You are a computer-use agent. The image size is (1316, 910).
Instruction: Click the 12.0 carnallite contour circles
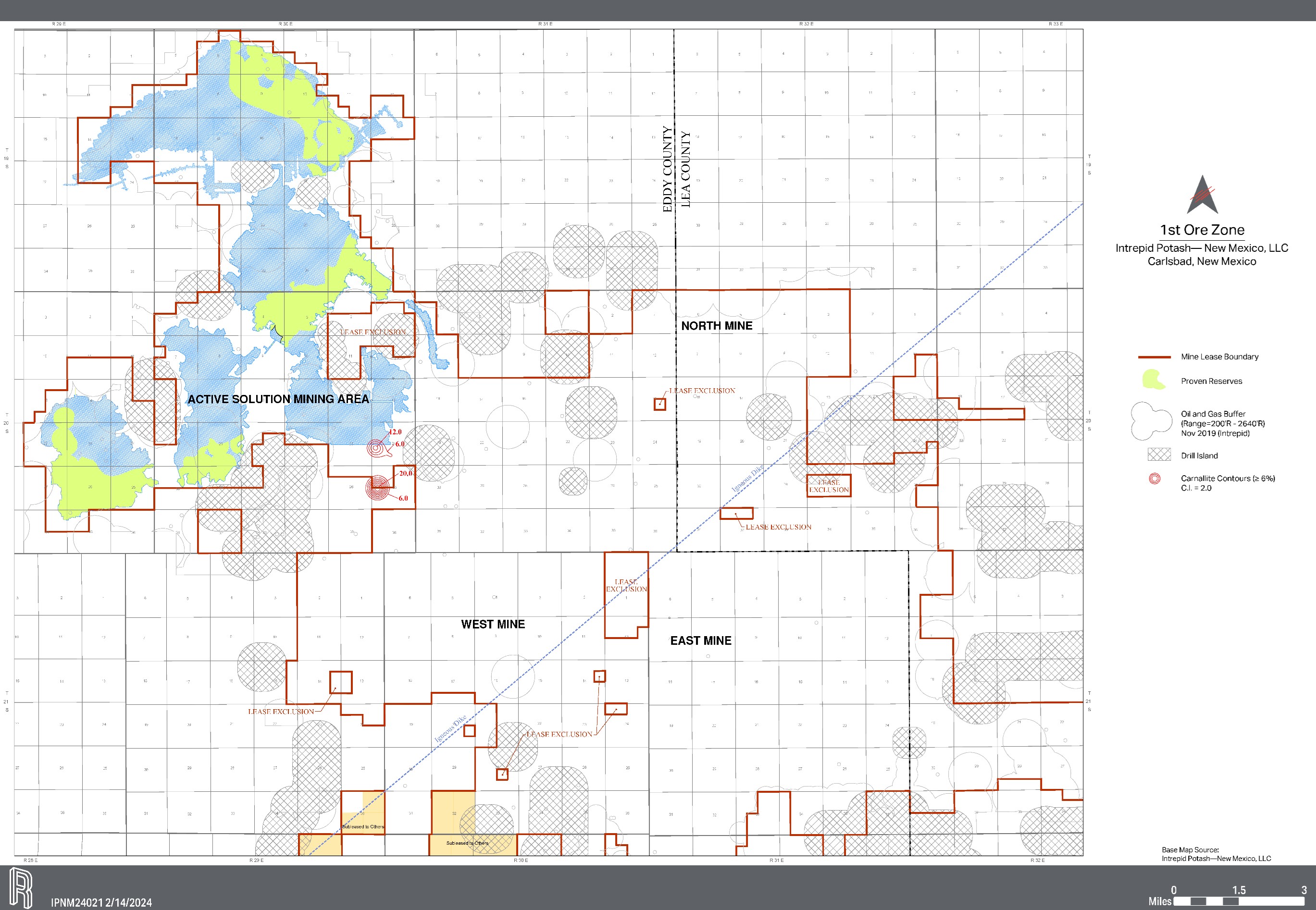coord(376,448)
